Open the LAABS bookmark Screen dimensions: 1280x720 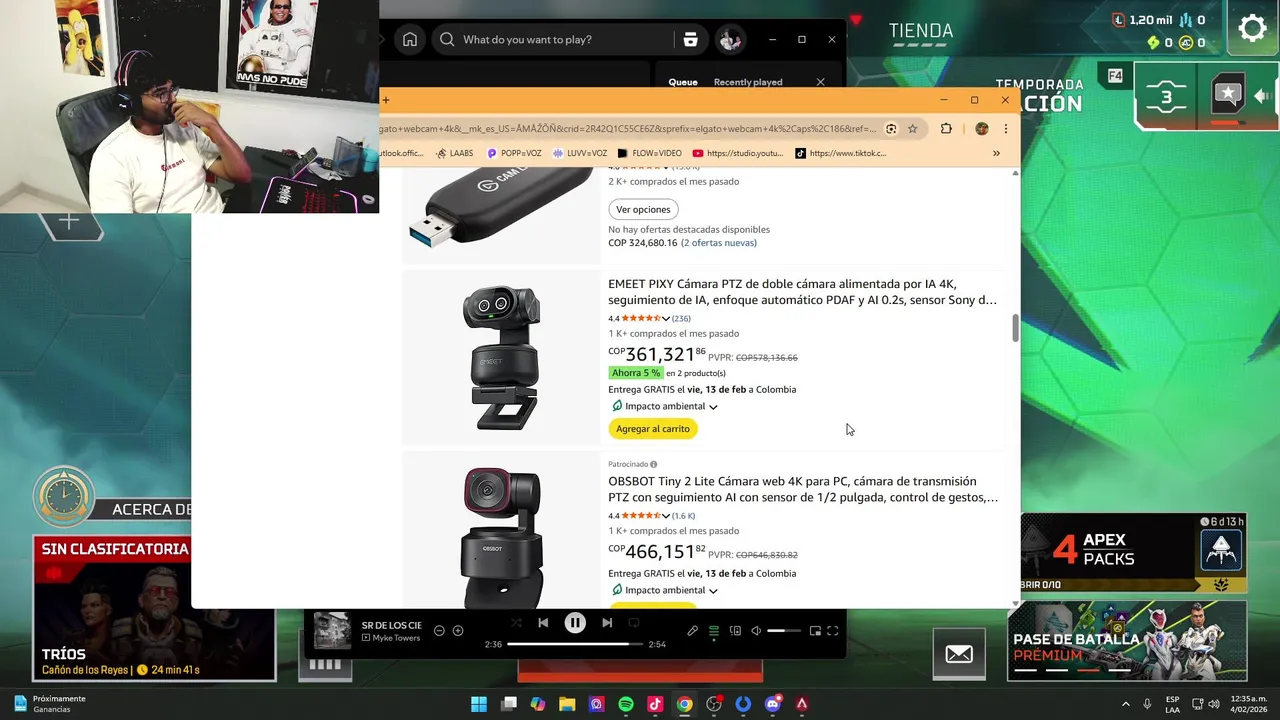454,153
